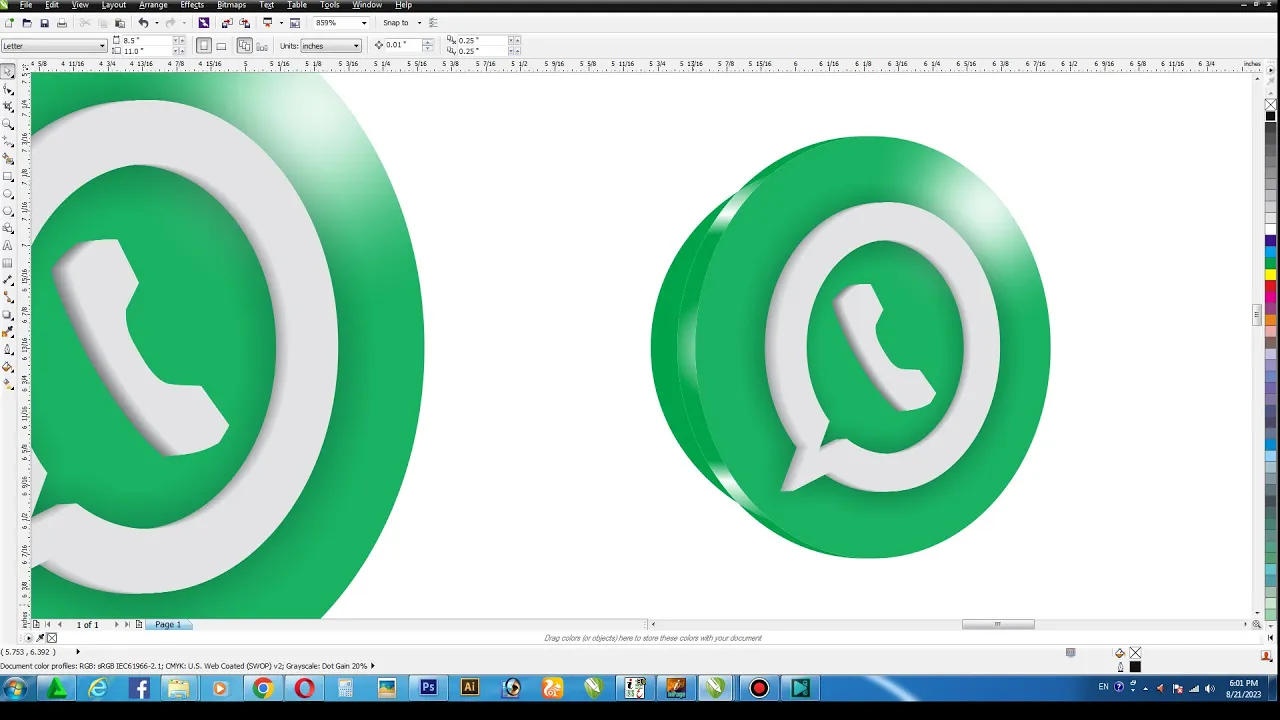Open Google Chrome from the taskbar

[262, 688]
